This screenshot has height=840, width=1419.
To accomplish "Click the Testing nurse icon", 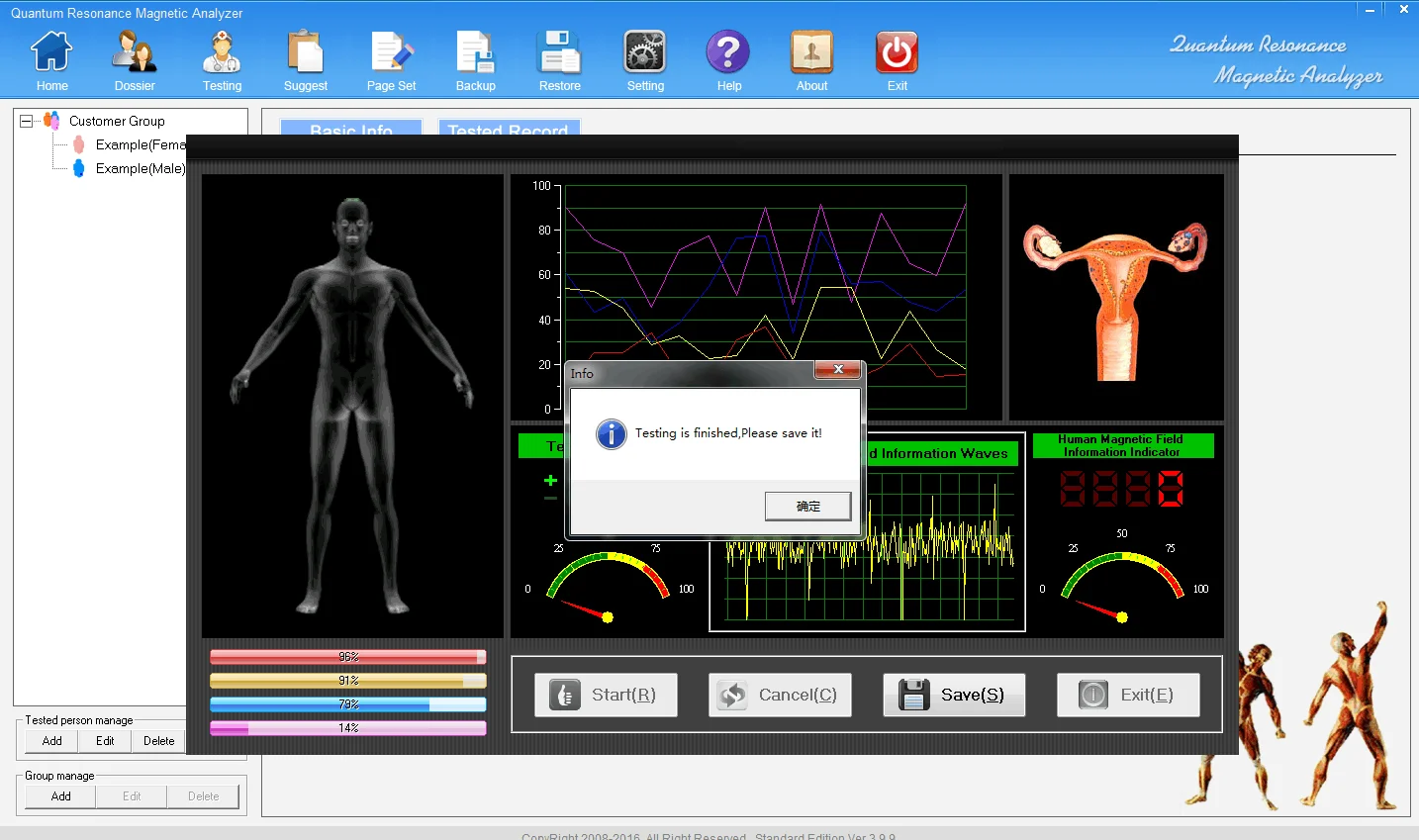I will coord(222,53).
